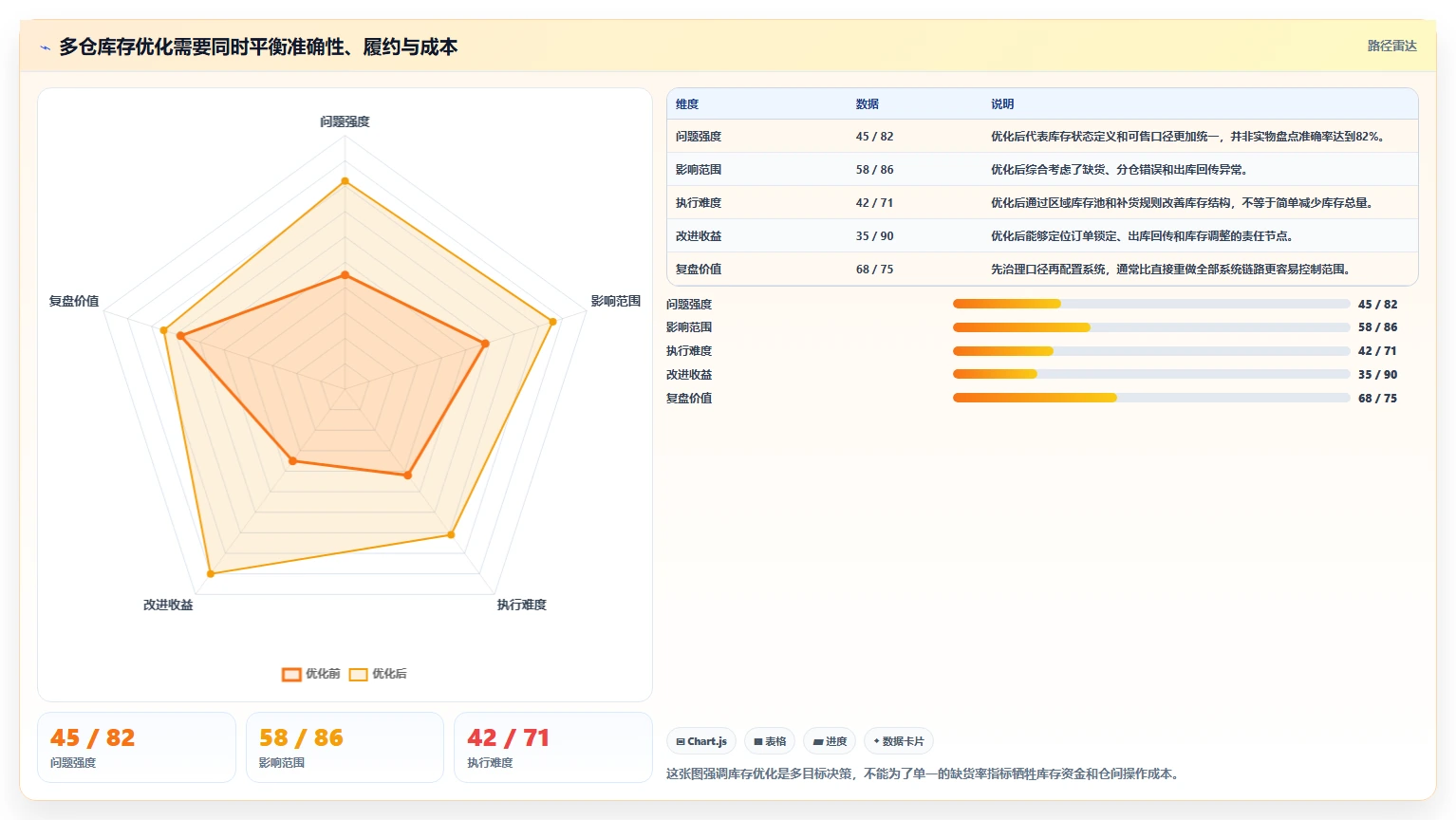
Task: Click table value 42 / 71
Action: coord(874,203)
